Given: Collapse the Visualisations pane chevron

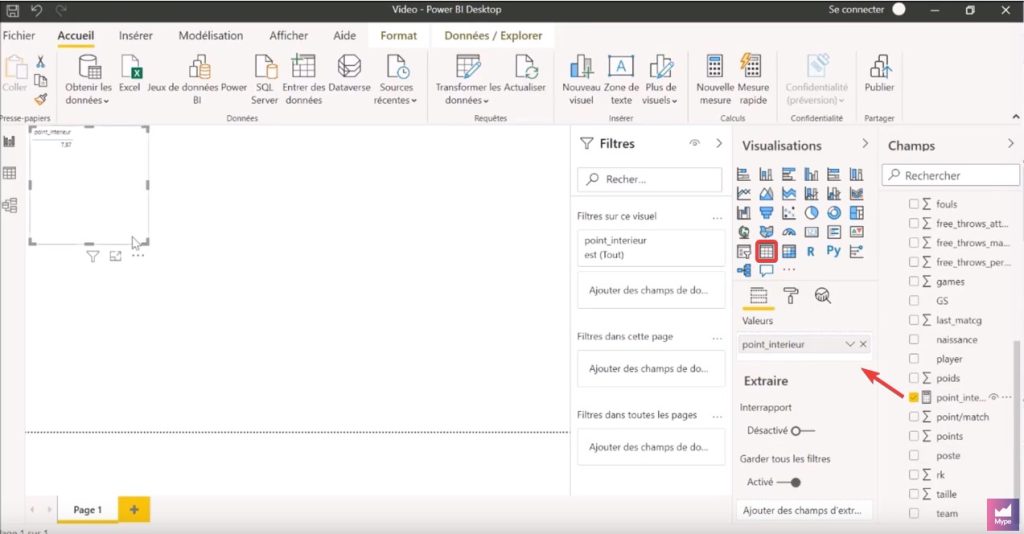Looking at the screenshot, I should click(865, 143).
